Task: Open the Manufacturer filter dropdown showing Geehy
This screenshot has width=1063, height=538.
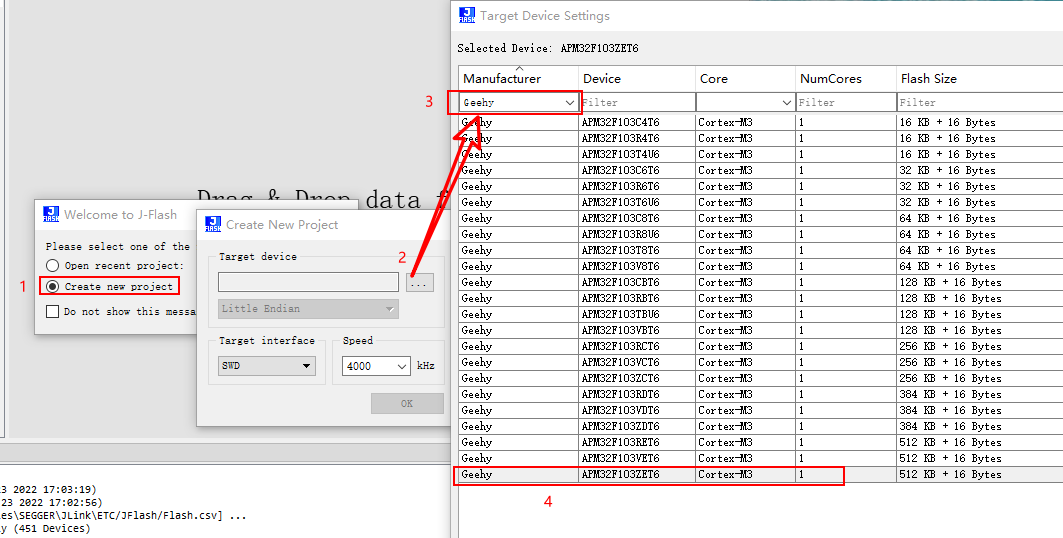Action: (x=569, y=102)
